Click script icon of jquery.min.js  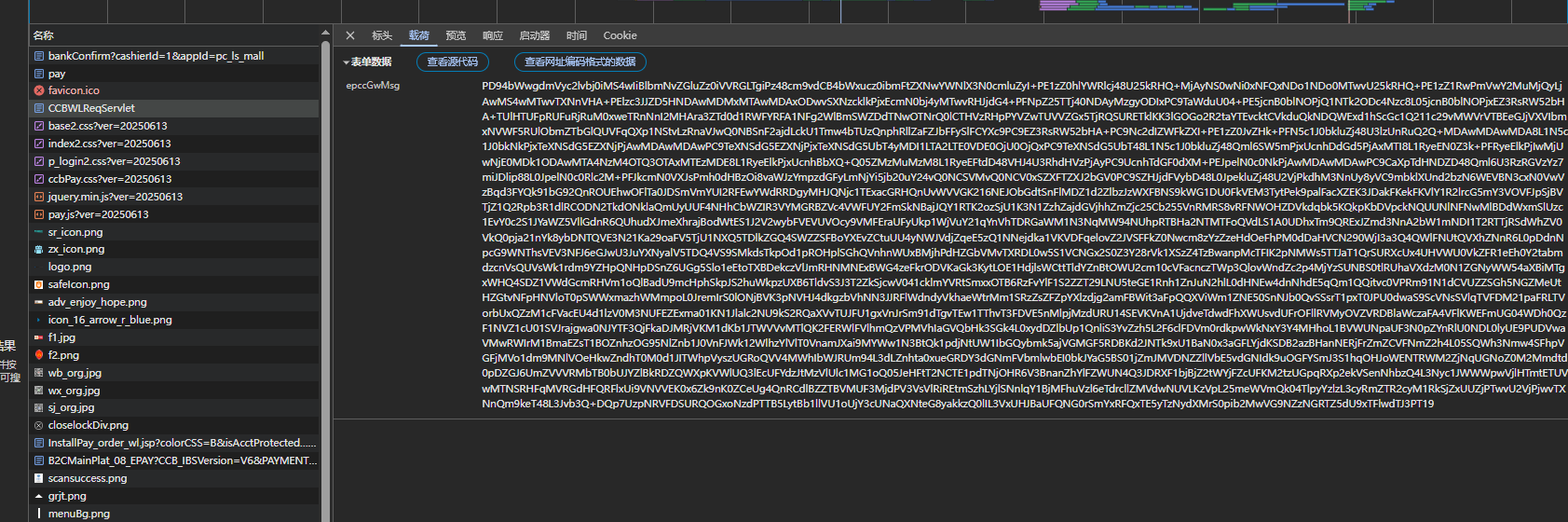pyautogui.click(x=39, y=197)
